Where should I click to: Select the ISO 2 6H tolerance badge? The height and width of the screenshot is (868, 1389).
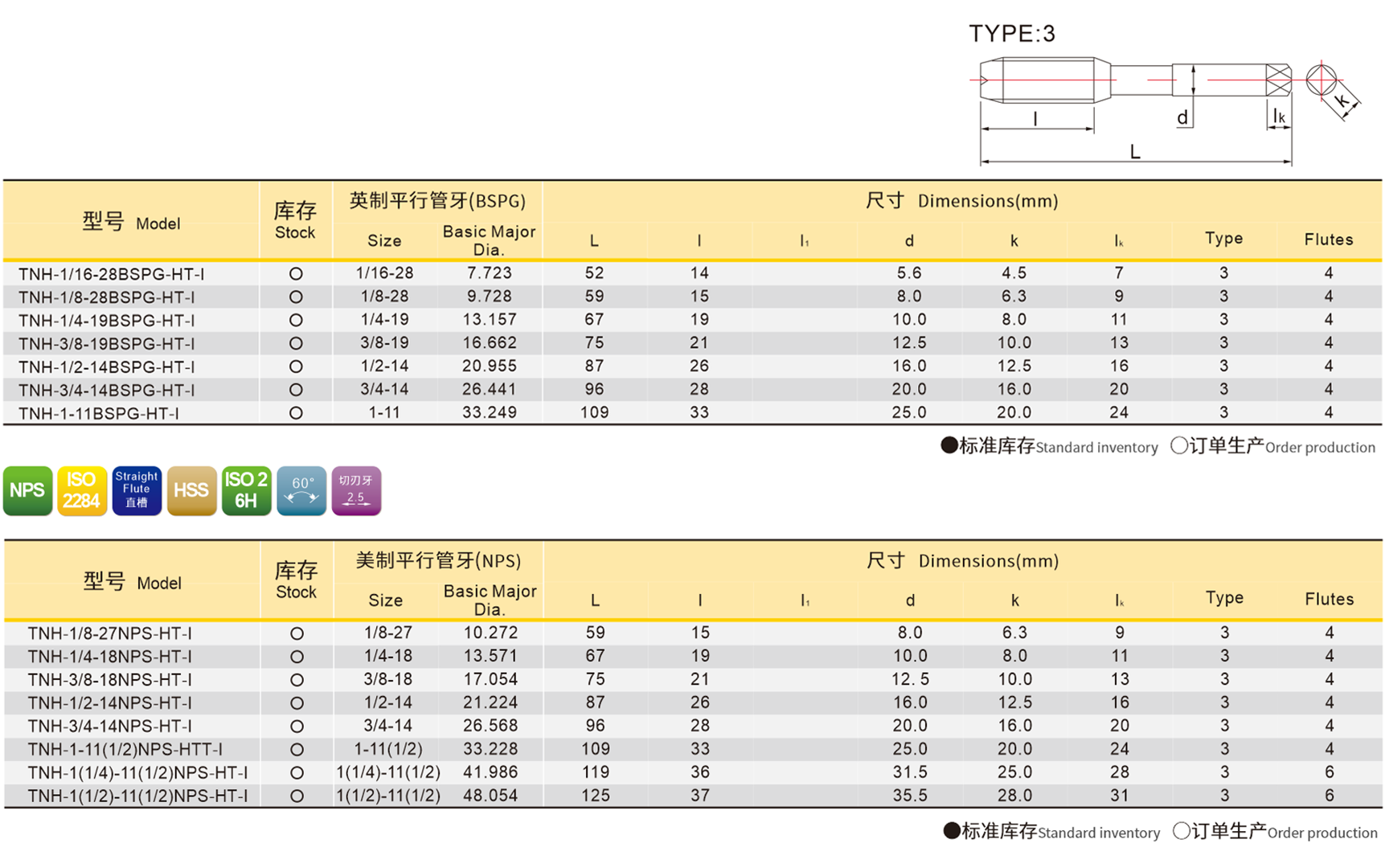245,490
